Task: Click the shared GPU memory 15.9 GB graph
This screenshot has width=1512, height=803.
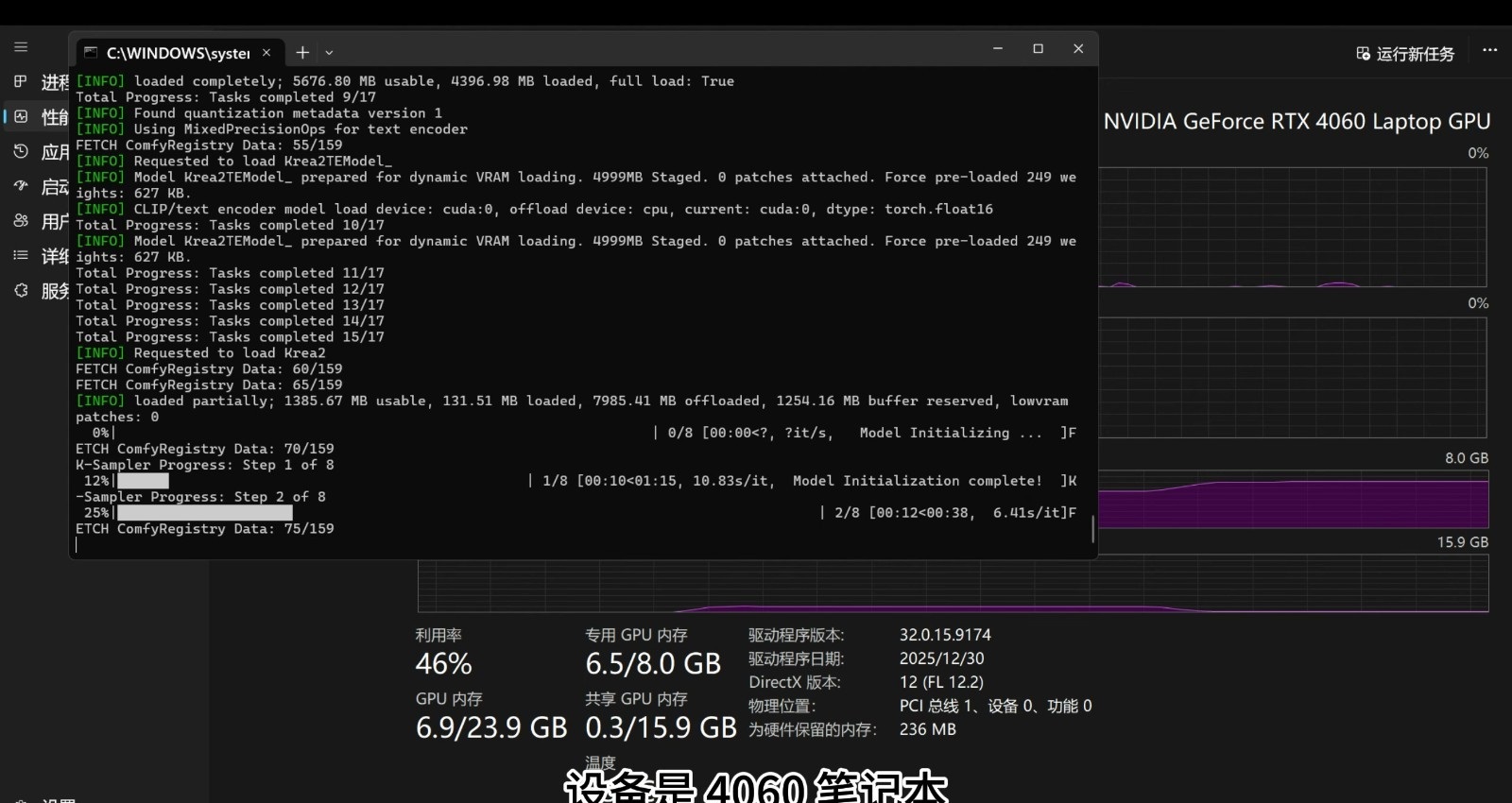Action: point(953,584)
